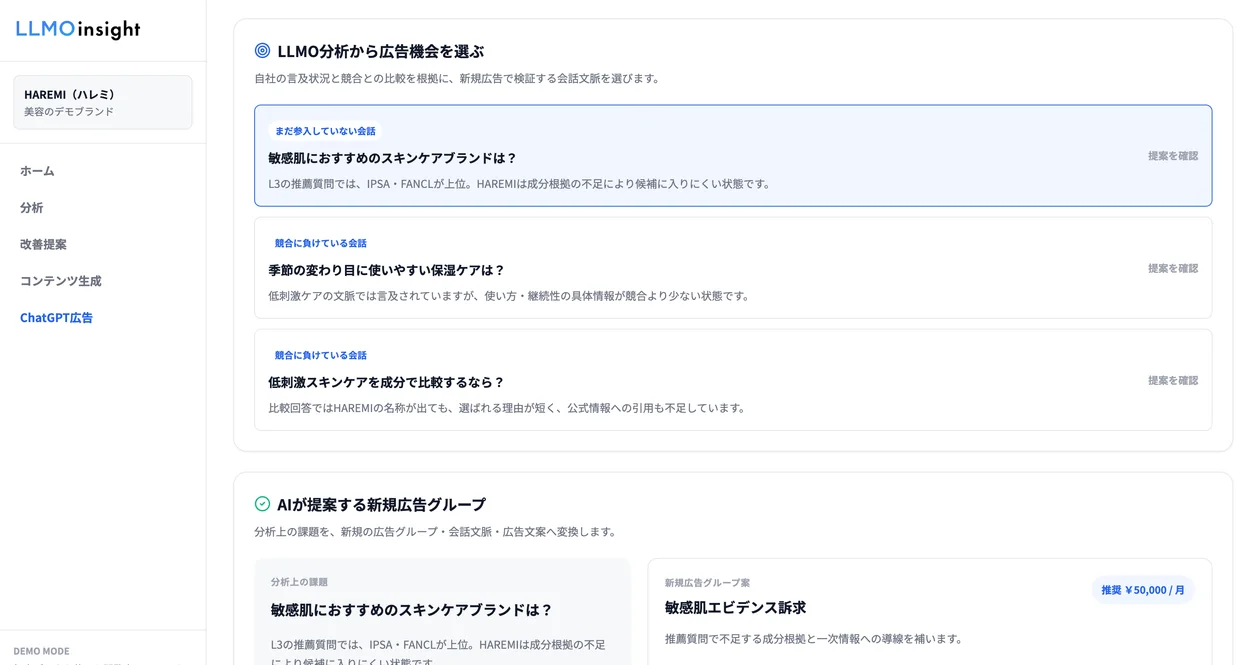The image size is (1260, 665).
Task: Click the checkmark icon beside AIが提案する新規広告グループ
Action: pos(262,504)
